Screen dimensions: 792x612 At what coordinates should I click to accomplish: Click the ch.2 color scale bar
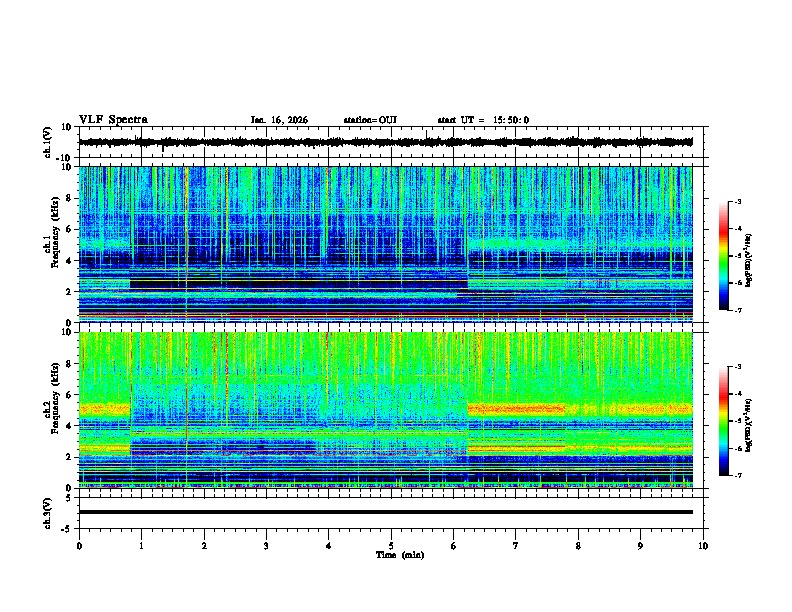click(724, 421)
